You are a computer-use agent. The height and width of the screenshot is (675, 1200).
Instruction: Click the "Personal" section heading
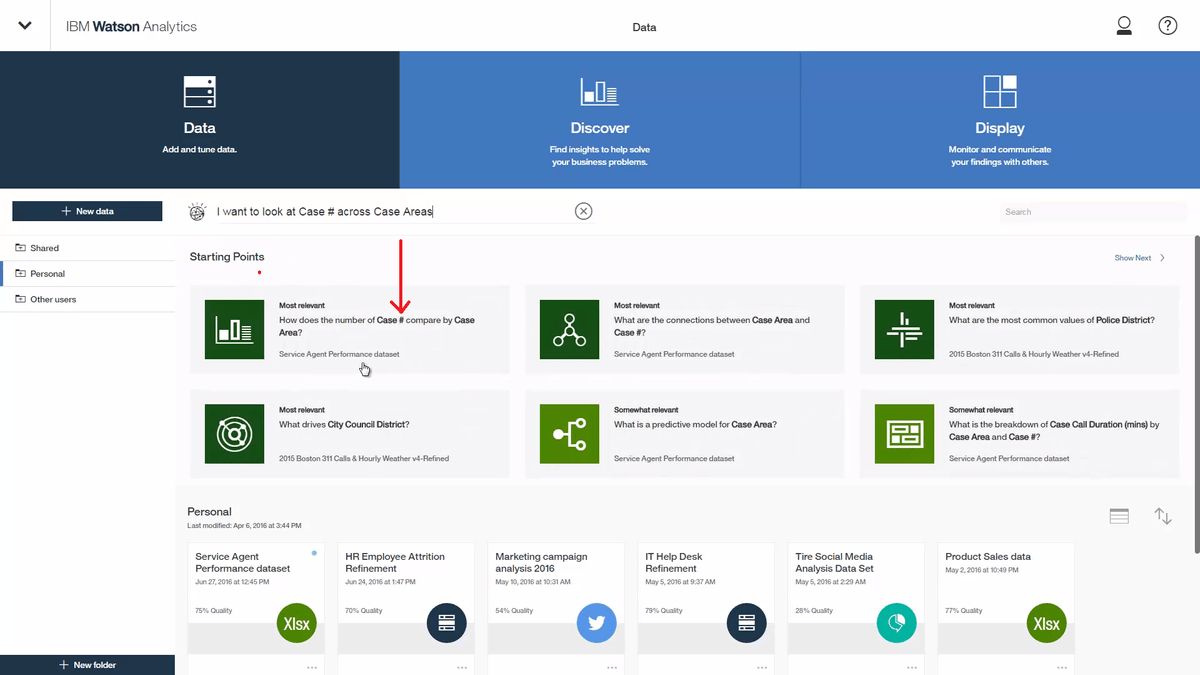click(x=209, y=512)
